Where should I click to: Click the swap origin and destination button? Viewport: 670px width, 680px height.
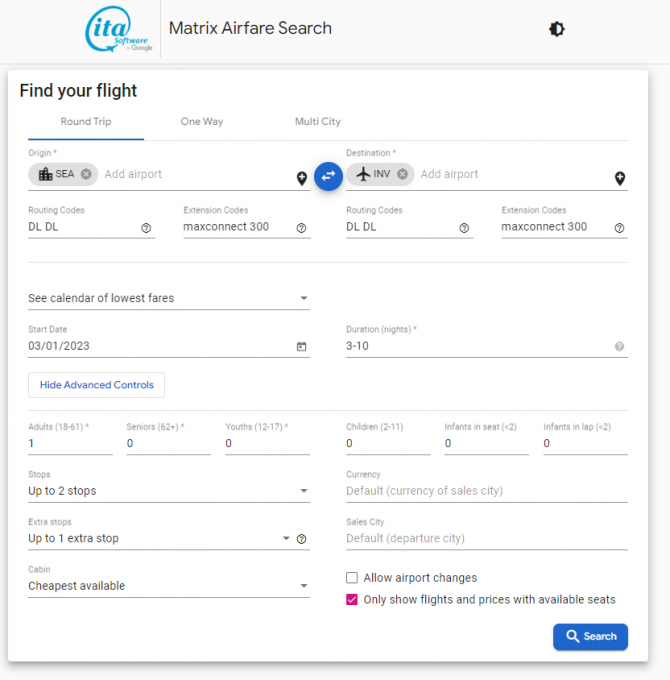328,176
